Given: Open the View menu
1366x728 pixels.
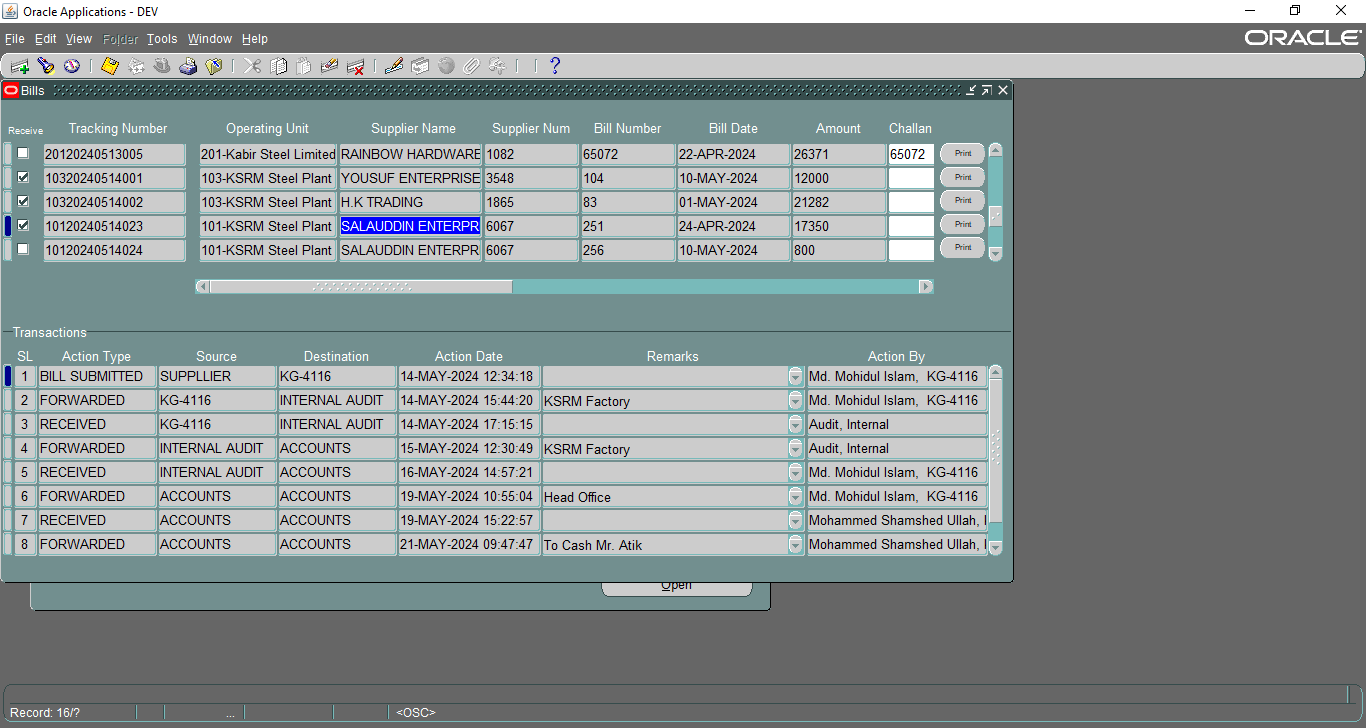Looking at the screenshot, I should coord(79,39).
